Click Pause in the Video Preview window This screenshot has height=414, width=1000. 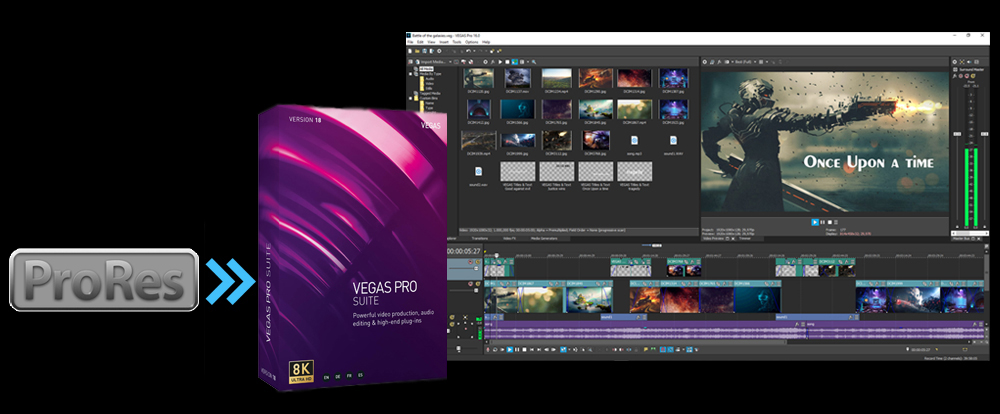(x=823, y=222)
